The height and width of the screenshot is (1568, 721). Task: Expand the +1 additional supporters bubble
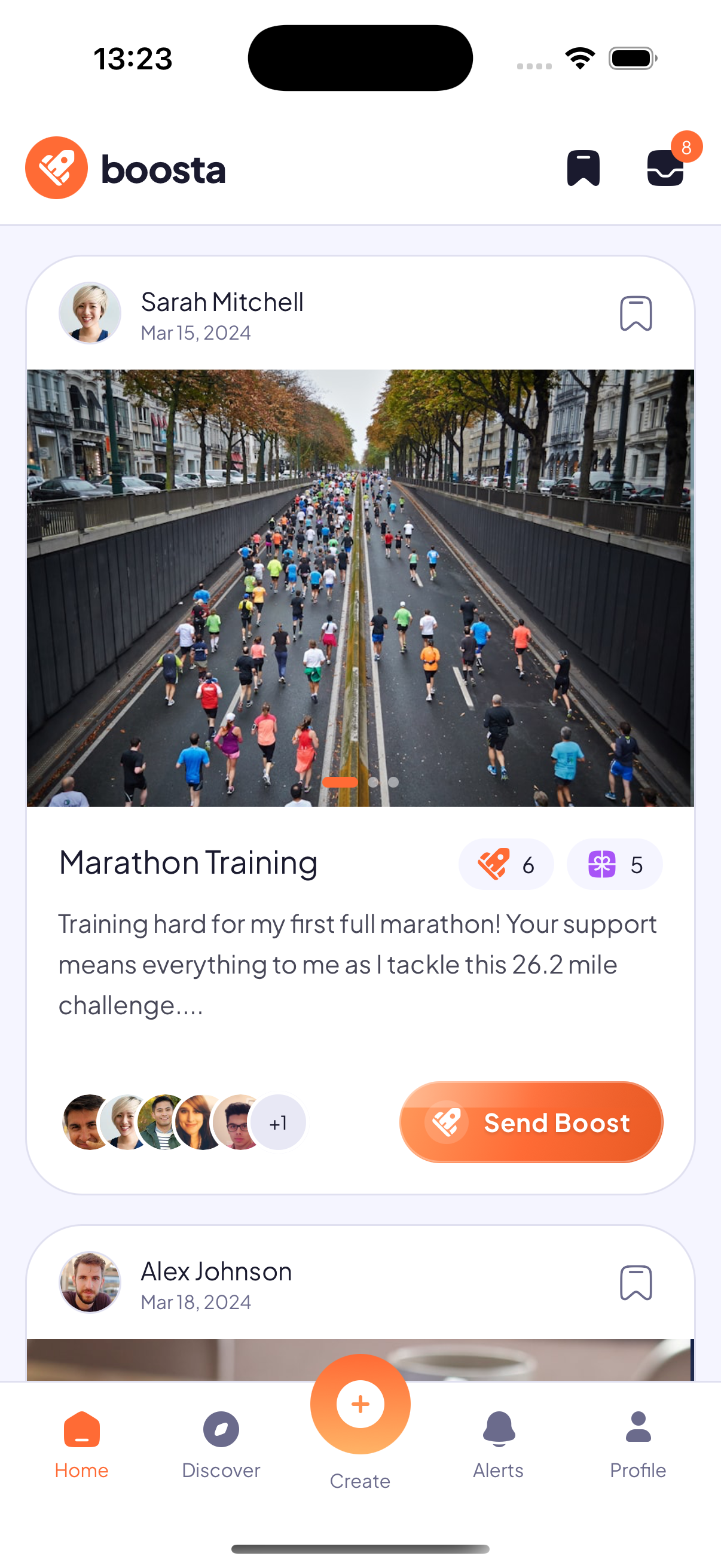[278, 1122]
